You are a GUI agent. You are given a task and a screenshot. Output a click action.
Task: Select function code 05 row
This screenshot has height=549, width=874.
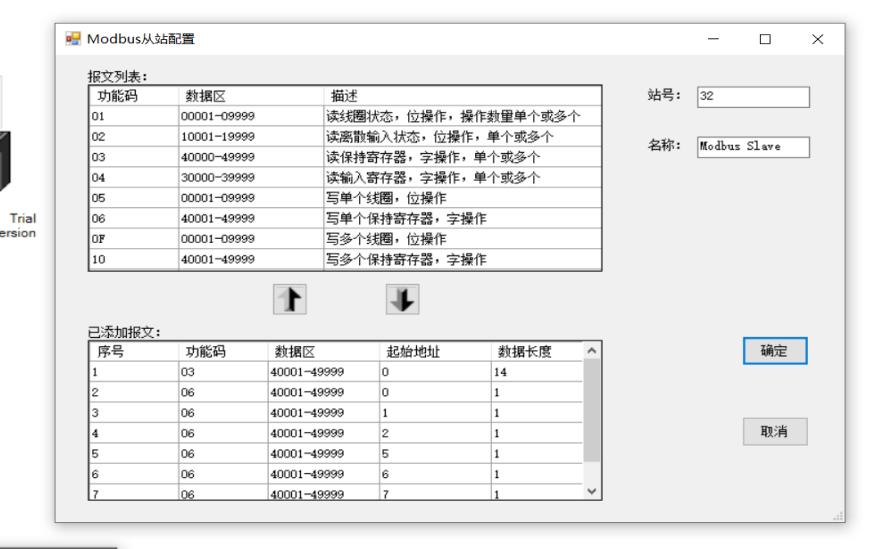click(345, 198)
